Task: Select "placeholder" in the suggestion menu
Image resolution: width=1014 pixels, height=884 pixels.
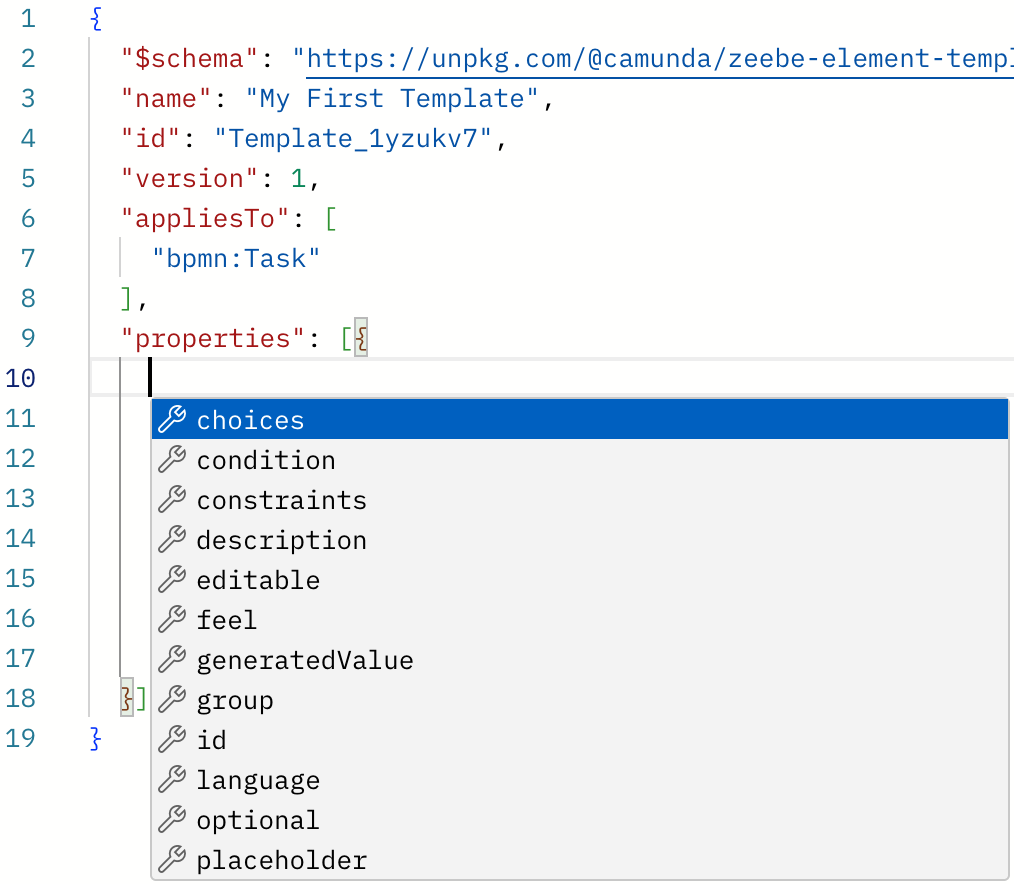Action: 283,860
